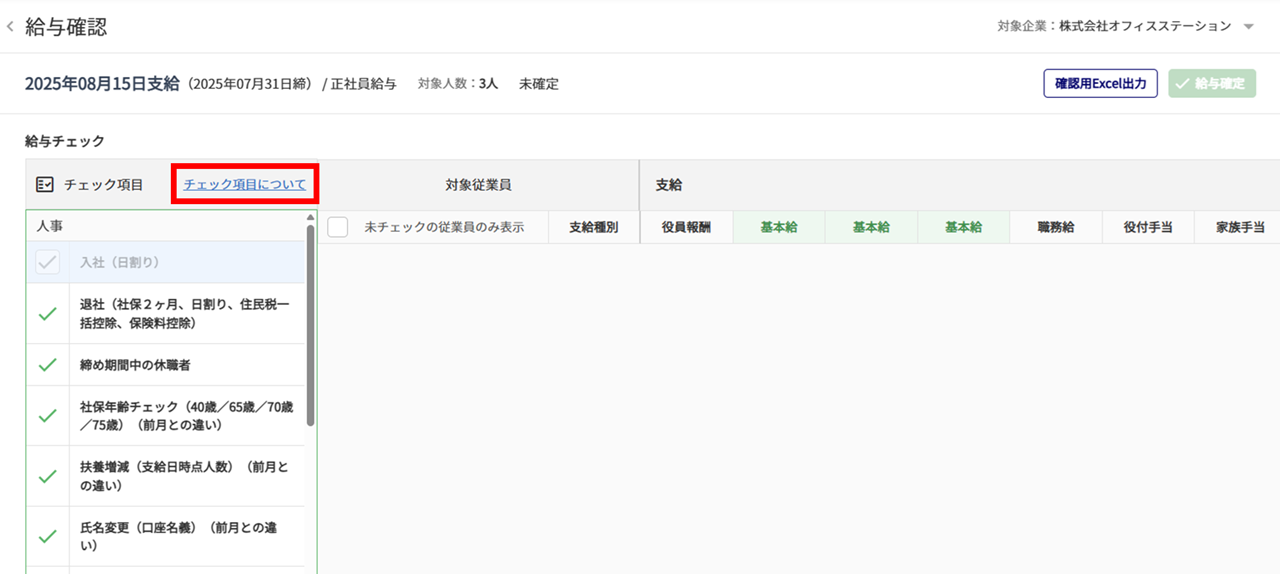The image size is (1280, 574).
Task: Click the 2025年08月15日支給 heading
Action: (x=102, y=83)
